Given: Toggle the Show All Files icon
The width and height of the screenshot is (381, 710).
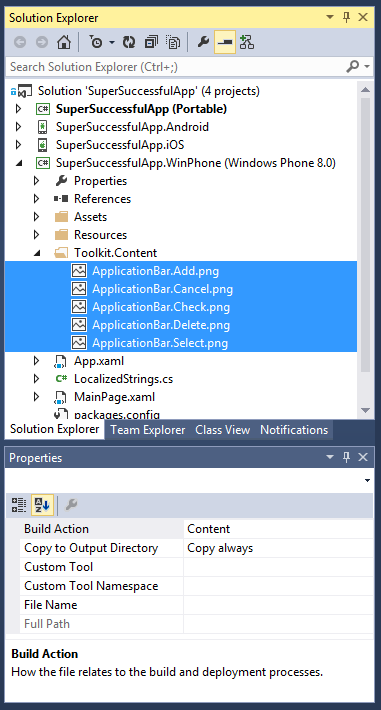Looking at the screenshot, I should (x=173, y=43).
